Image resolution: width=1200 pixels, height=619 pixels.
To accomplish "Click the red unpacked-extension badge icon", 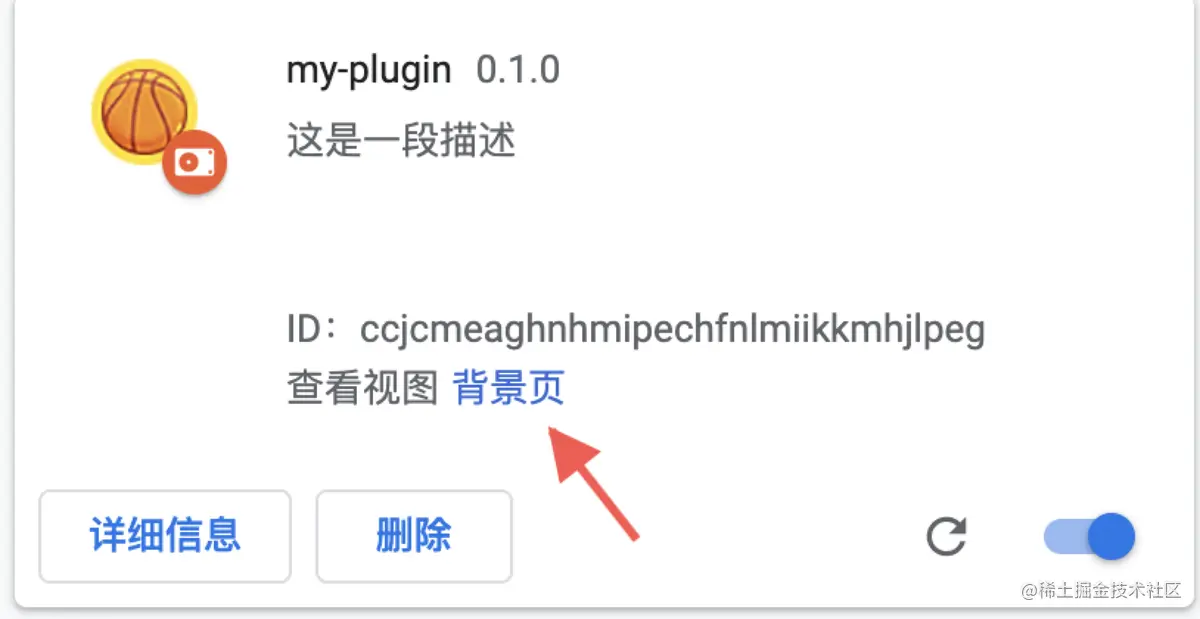I will click(194, 163).
